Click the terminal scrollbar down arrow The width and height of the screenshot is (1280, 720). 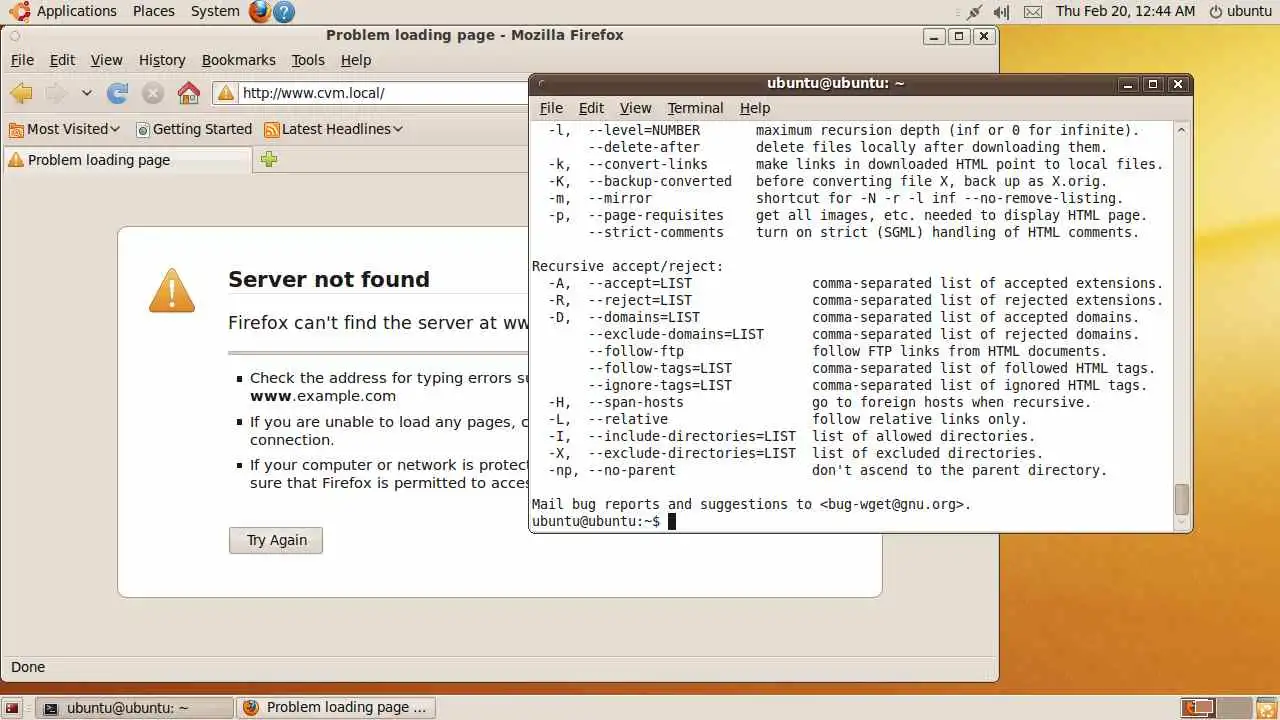(1181, 522)
